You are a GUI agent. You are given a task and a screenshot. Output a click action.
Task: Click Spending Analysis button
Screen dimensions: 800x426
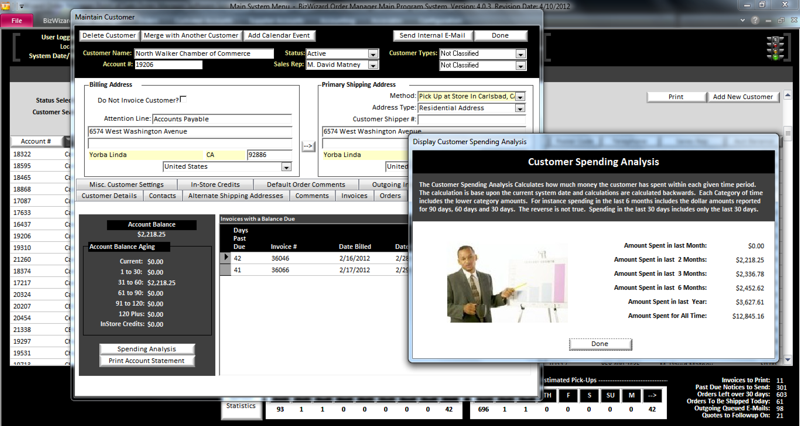(146, 349)
